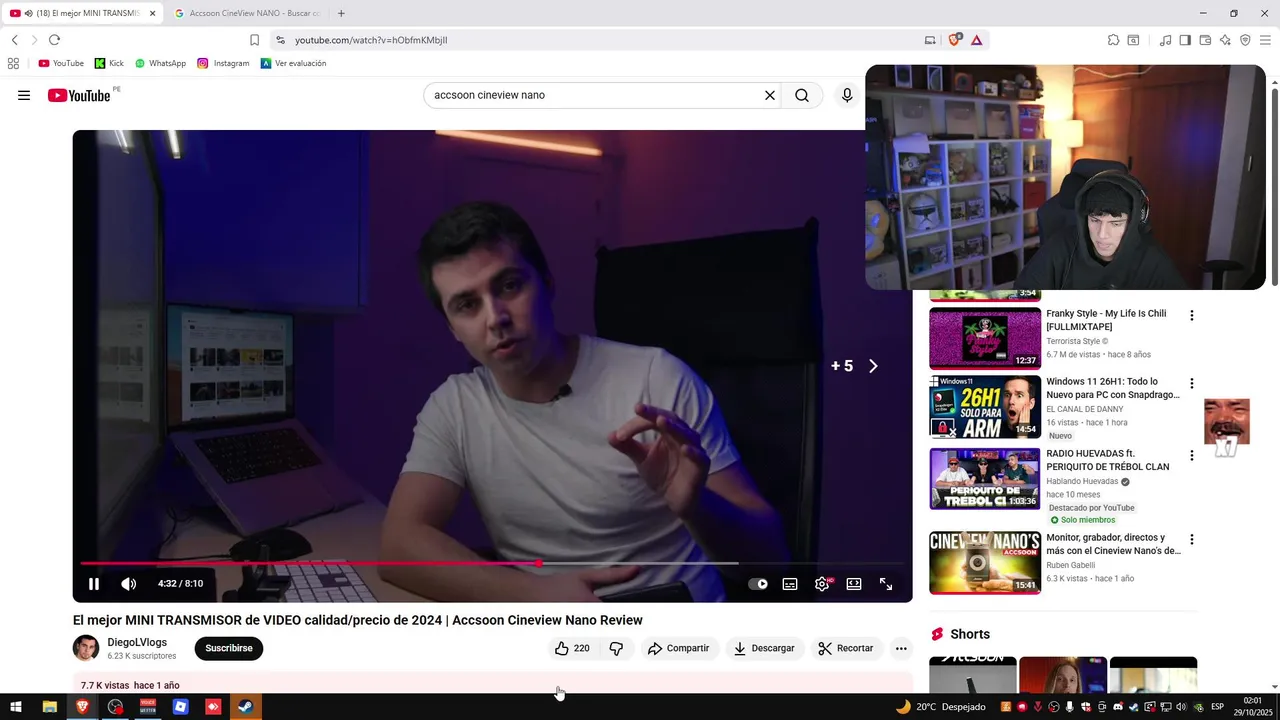Enter fullscreen mode
Screen dimensions: 1280x720
[x=886, y=584]
